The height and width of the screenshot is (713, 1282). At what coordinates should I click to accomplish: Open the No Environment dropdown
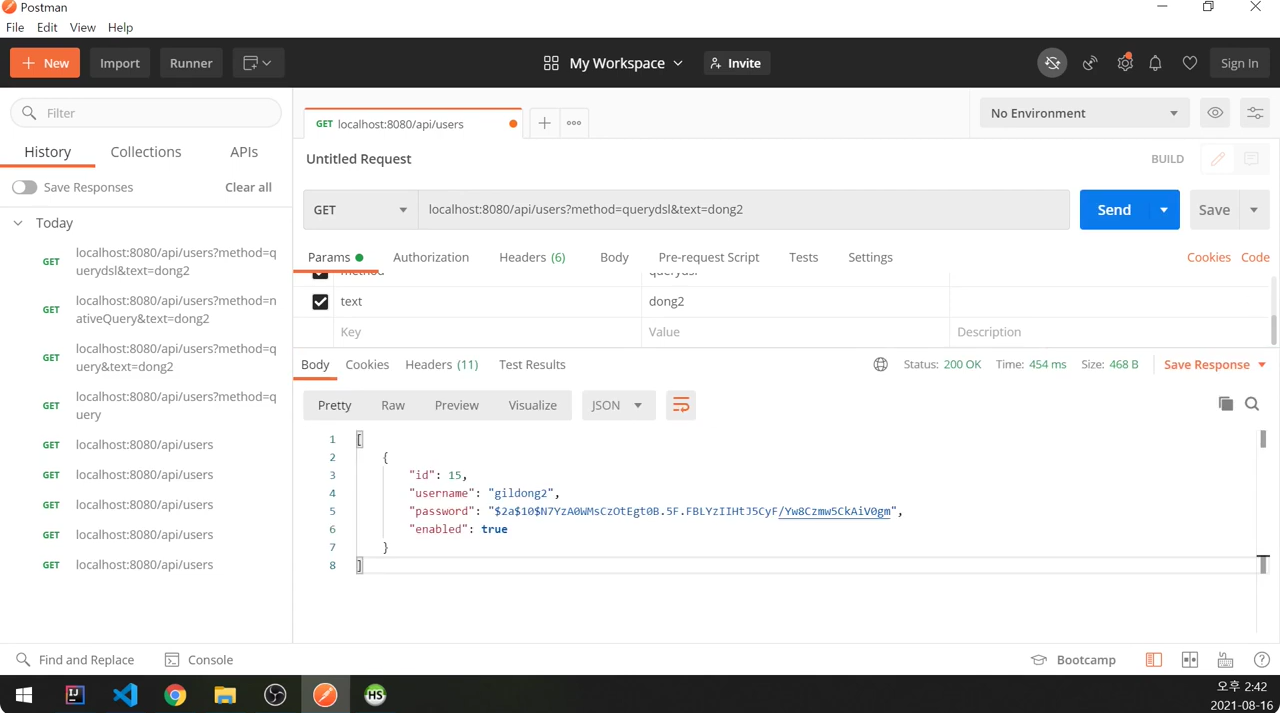pos(1084,113)
